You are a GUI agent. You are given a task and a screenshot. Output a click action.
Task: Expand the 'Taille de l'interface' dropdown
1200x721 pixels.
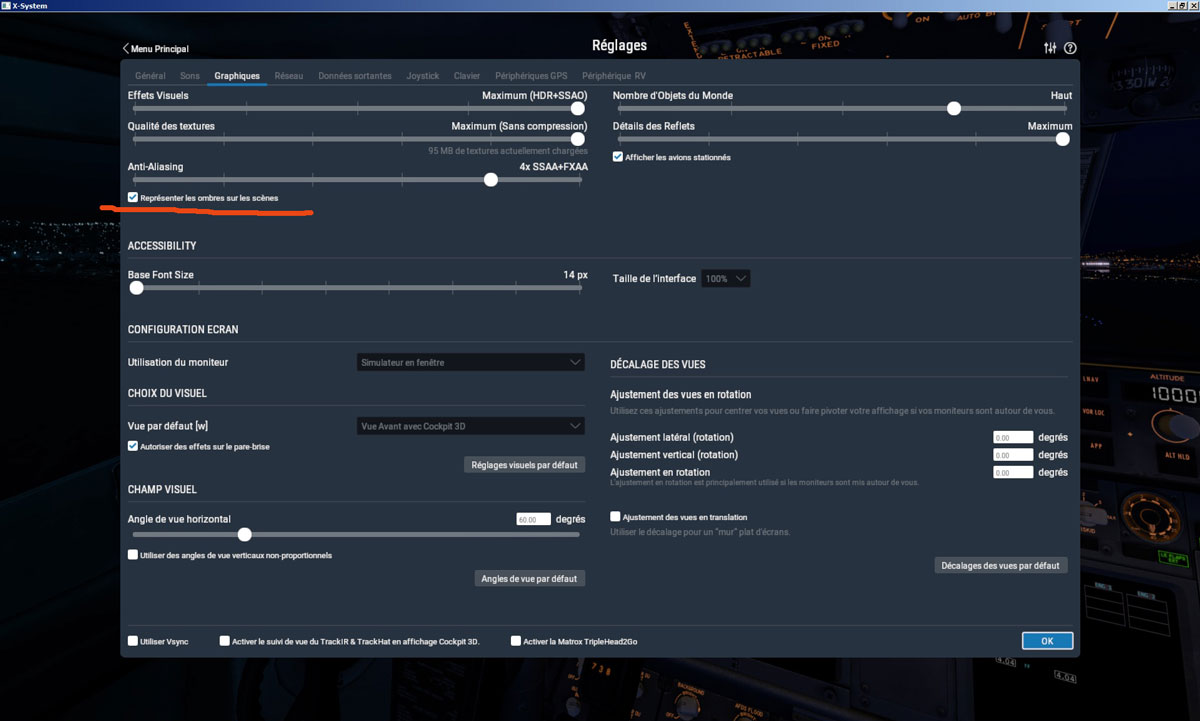(x=725, y=278)
